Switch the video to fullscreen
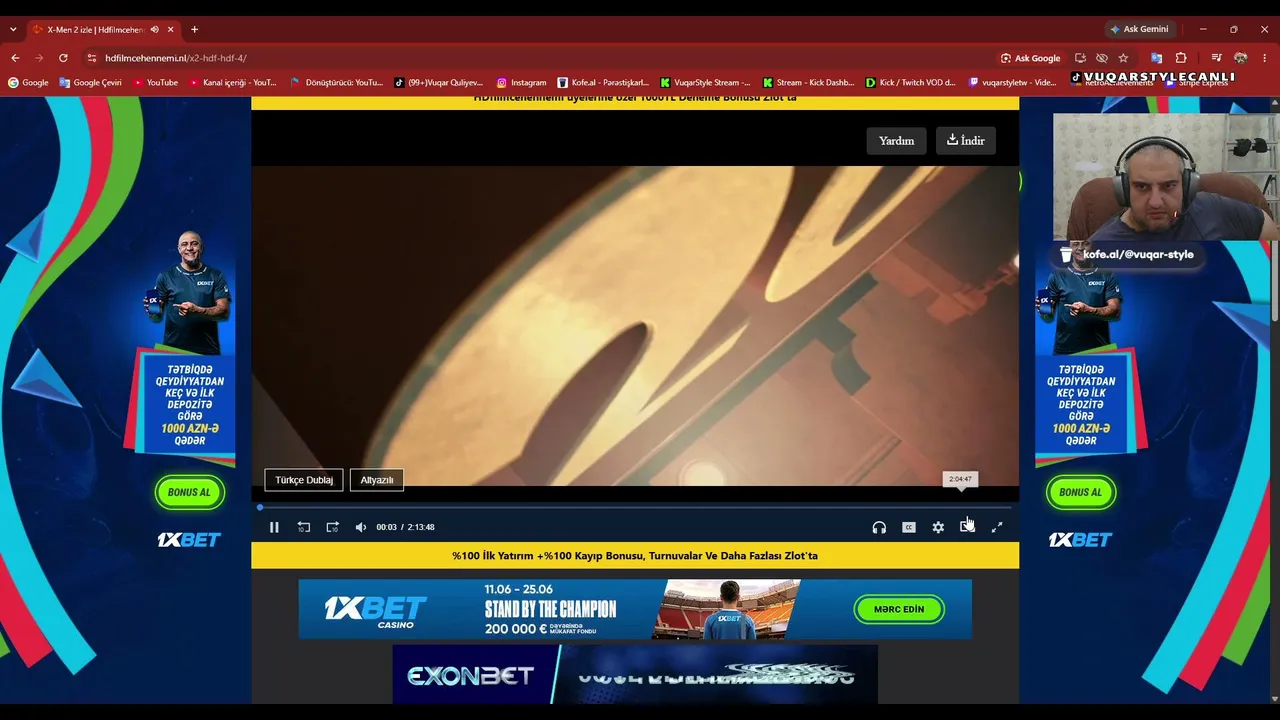 [x=997, y=527]
